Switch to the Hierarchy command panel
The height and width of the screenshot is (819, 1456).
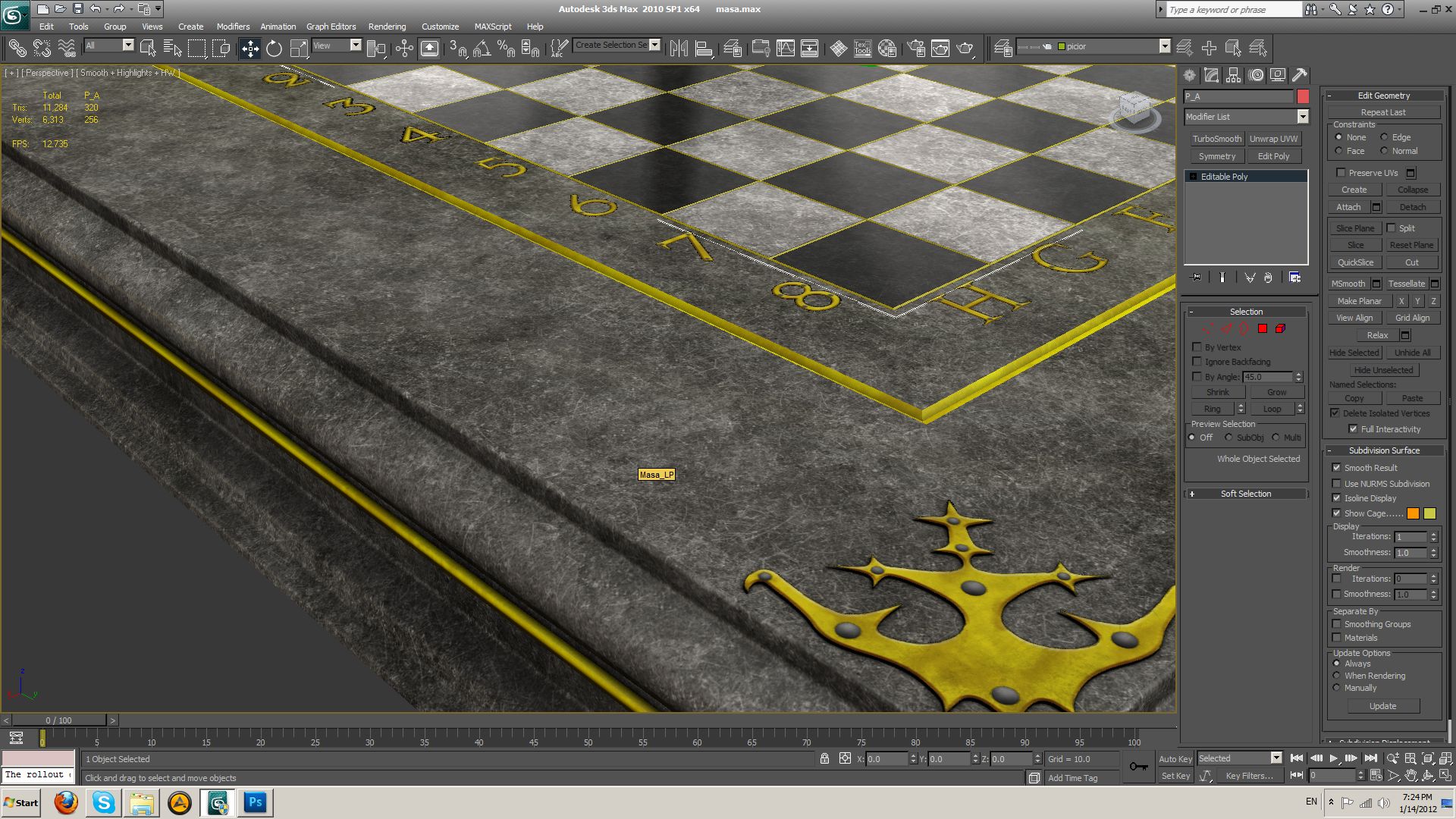(x=1234, y=75)
